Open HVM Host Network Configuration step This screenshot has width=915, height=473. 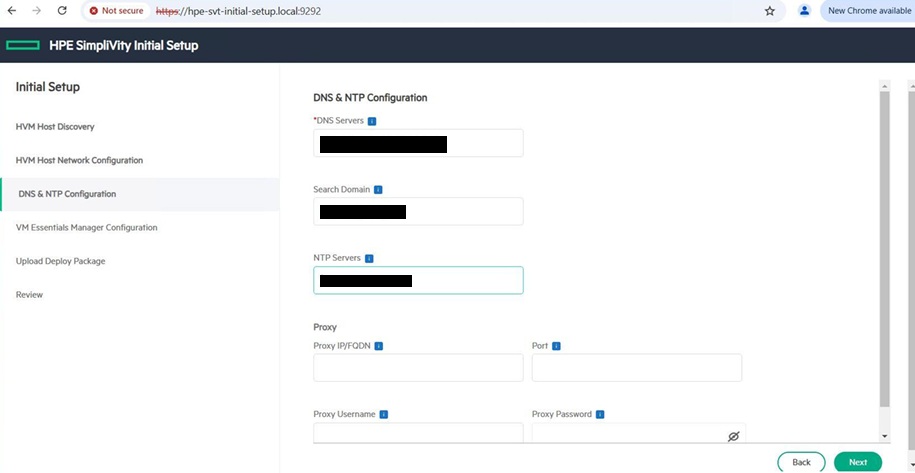coord(79,160)
